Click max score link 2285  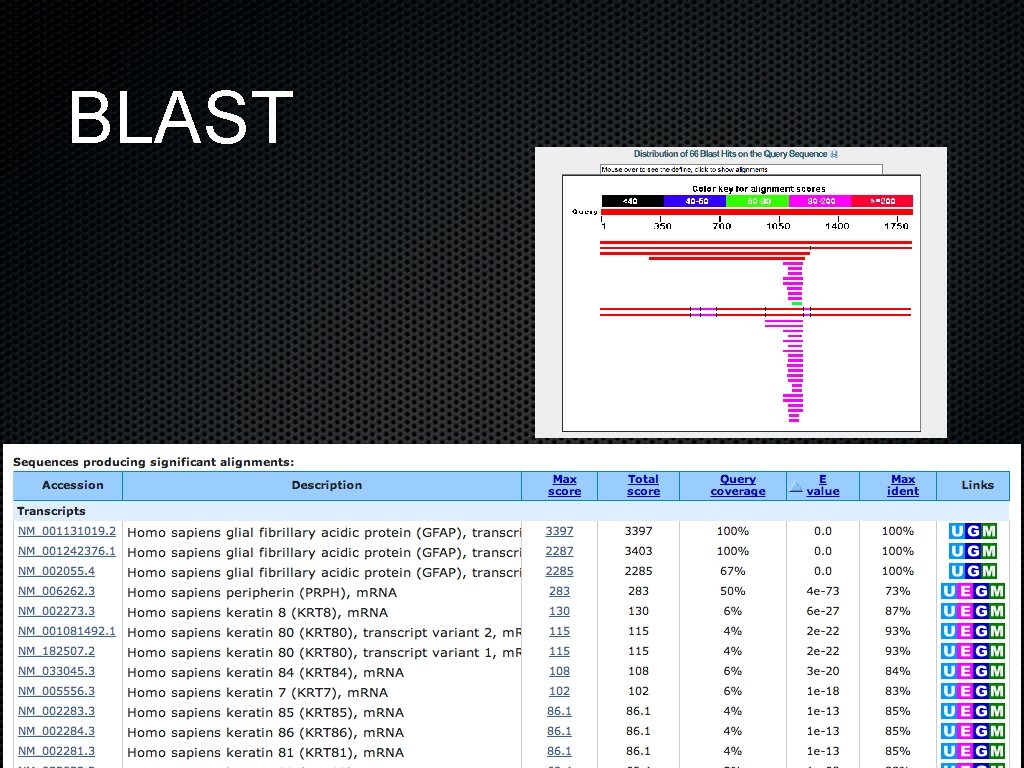(560, 571)
